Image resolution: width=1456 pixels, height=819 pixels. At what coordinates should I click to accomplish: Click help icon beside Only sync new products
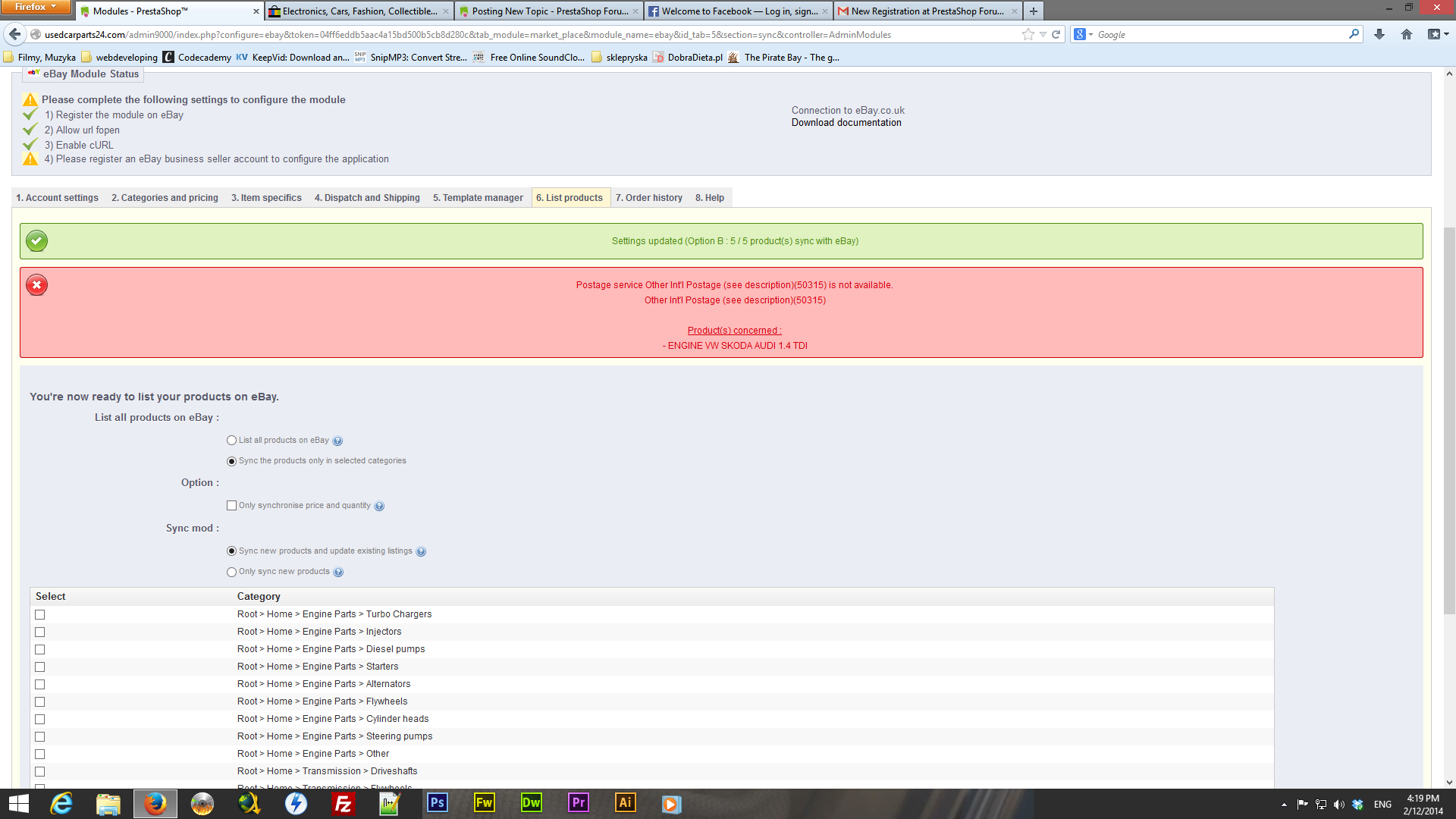coord(338,573)
